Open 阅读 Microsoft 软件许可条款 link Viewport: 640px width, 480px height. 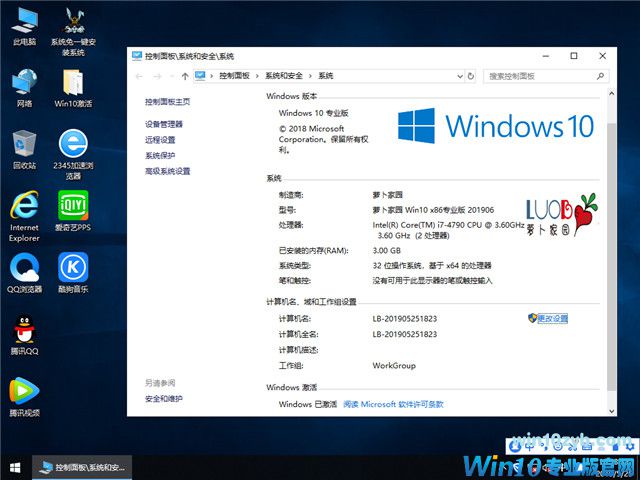click(393, 404)
